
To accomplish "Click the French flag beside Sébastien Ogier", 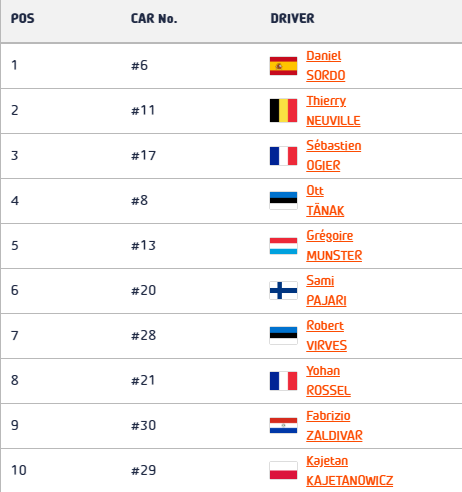I will coord(283,156).
